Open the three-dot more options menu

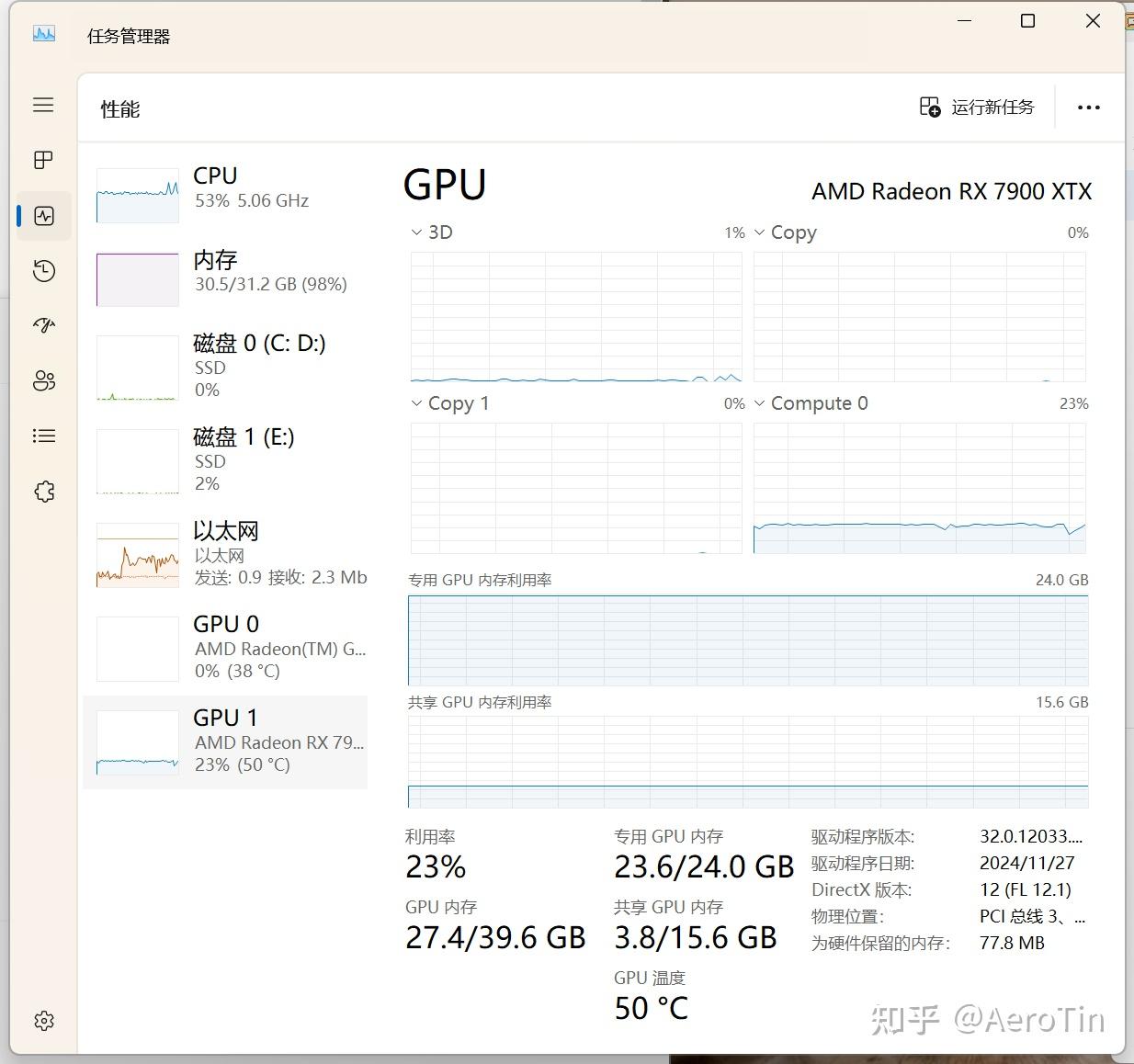(1088, 108)
